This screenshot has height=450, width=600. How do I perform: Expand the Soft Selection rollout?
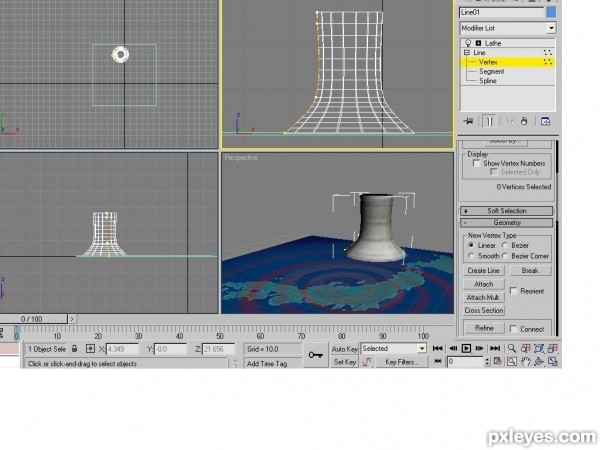[x=507, y=211]
